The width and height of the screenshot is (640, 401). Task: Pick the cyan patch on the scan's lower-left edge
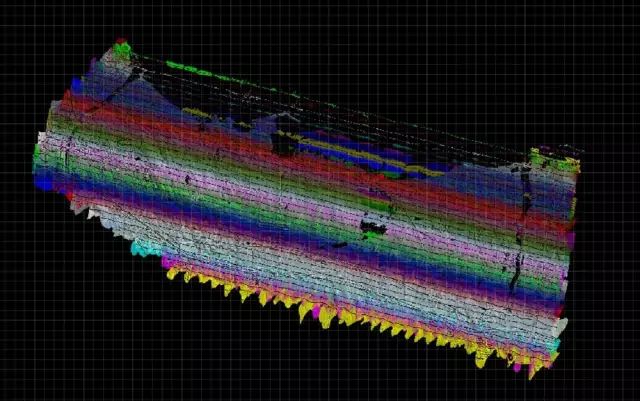[146, 248]
